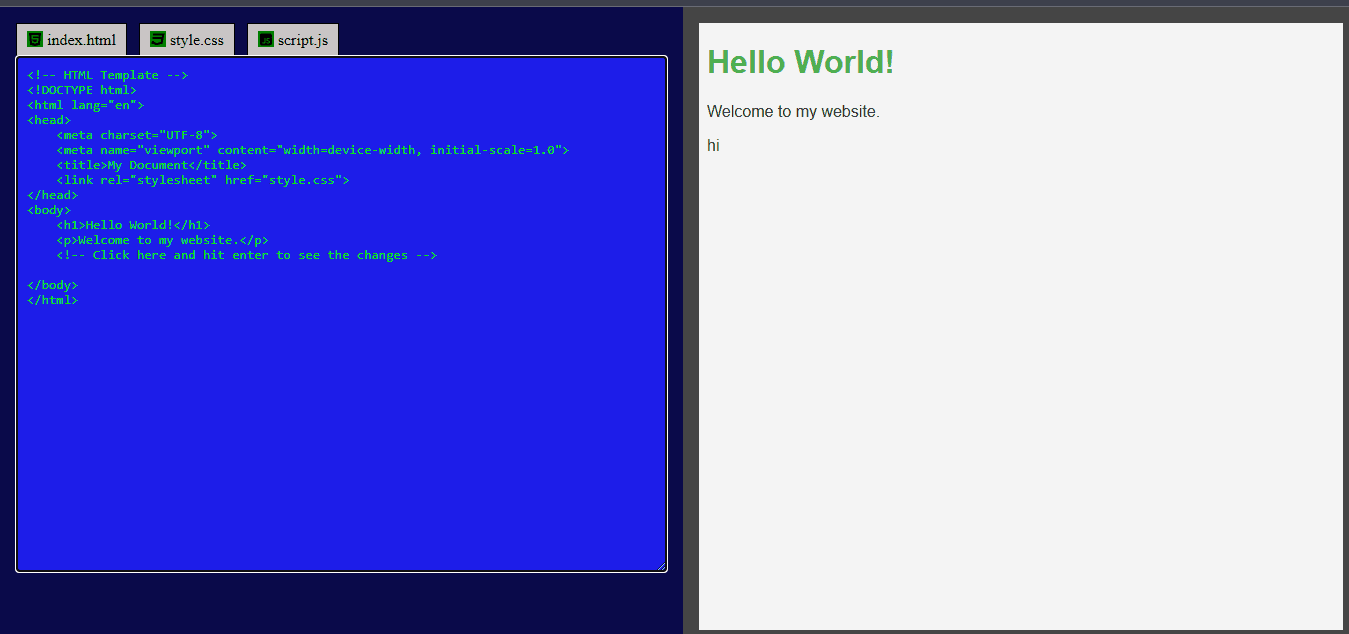
Task: Click the HTML5 icon on the index.html tab
Action: (35, 40)
